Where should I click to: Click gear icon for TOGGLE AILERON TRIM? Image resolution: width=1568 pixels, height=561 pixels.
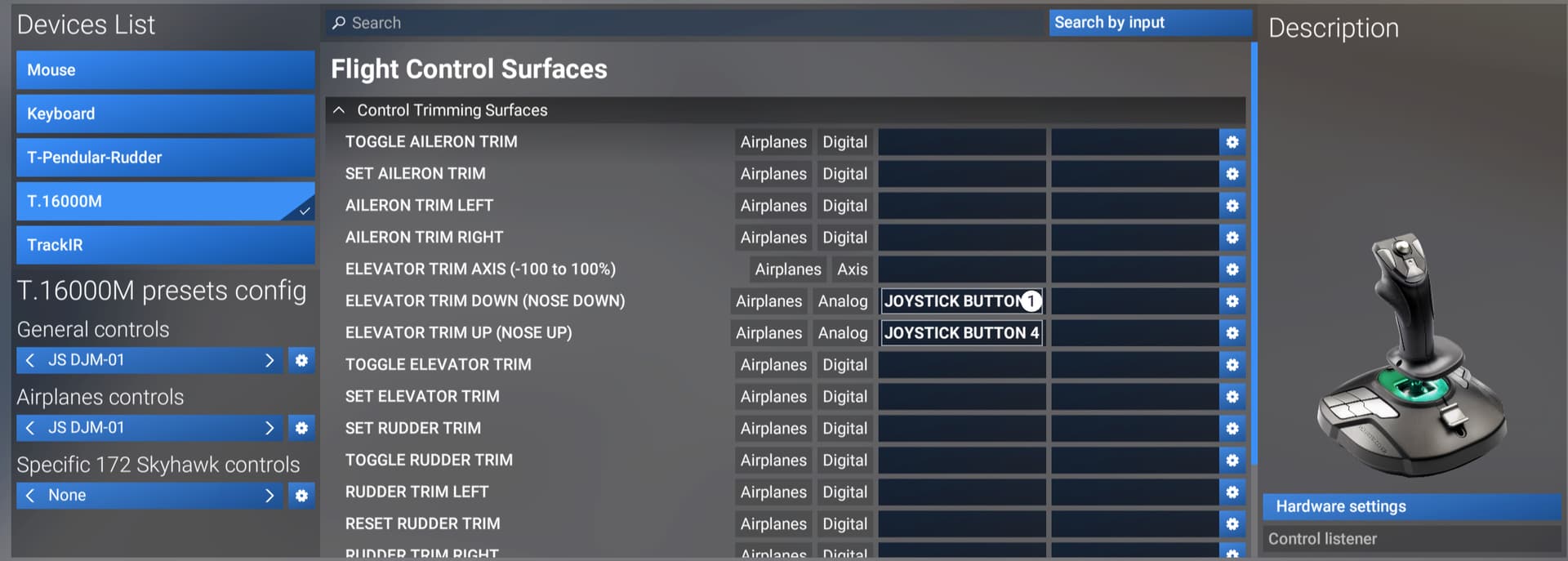tap(1232, 142)
